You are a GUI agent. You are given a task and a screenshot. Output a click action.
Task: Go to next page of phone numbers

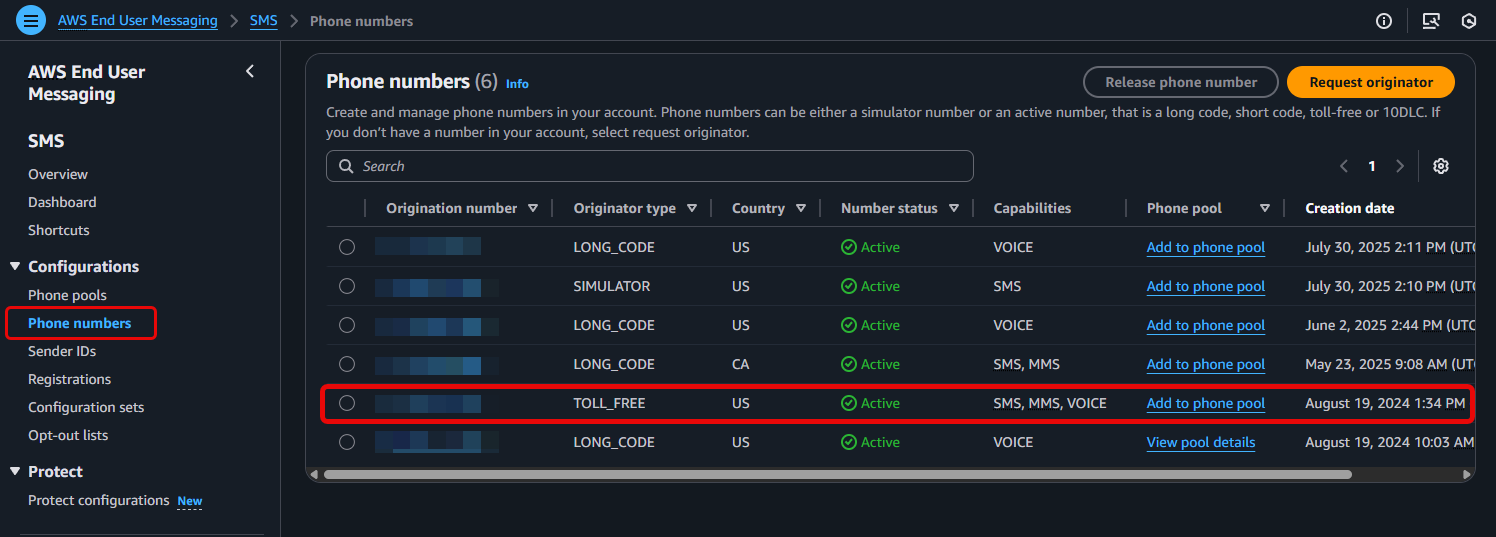pos(1400,166)
